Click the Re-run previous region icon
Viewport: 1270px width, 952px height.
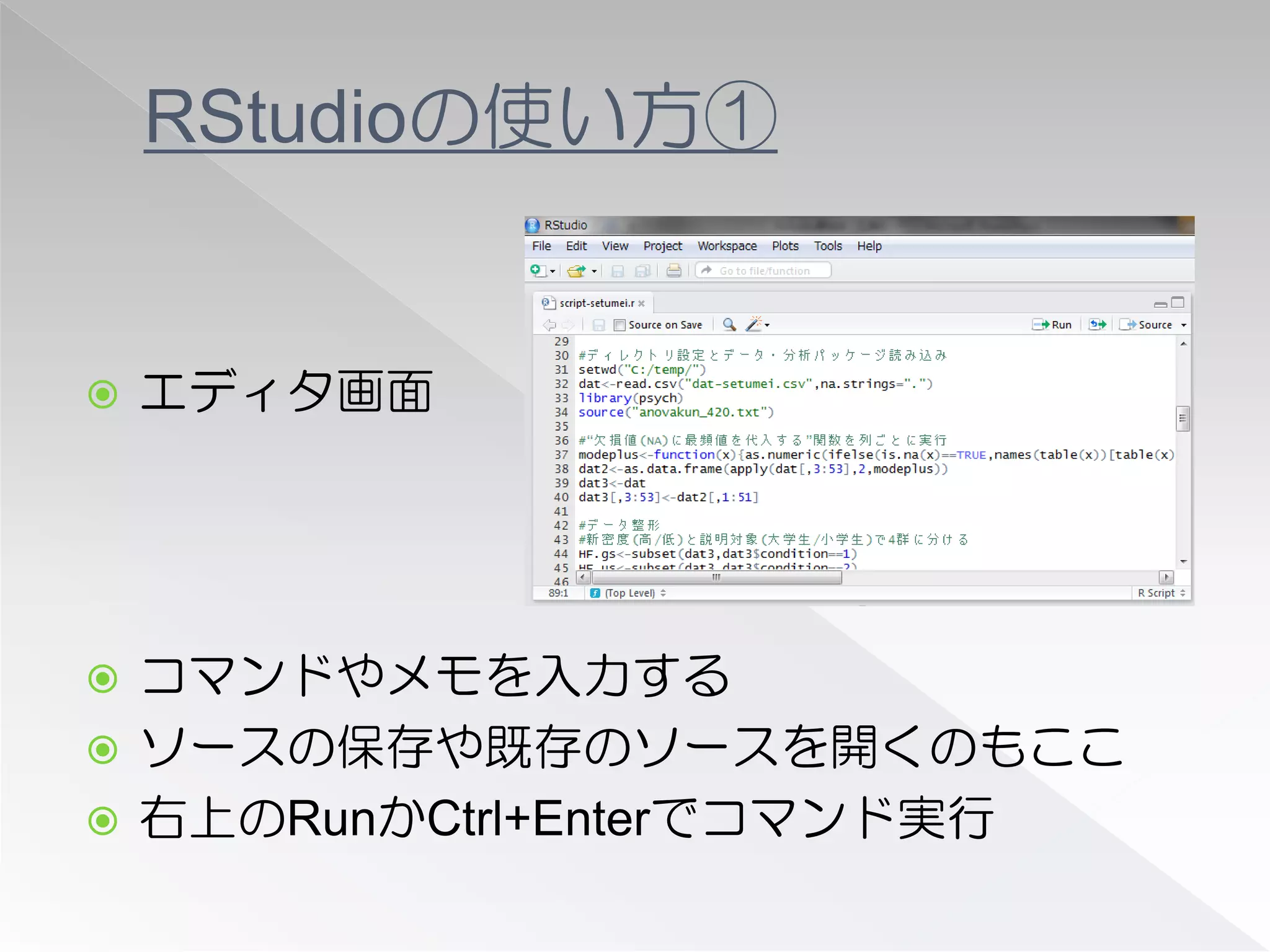pos(1098,325)
